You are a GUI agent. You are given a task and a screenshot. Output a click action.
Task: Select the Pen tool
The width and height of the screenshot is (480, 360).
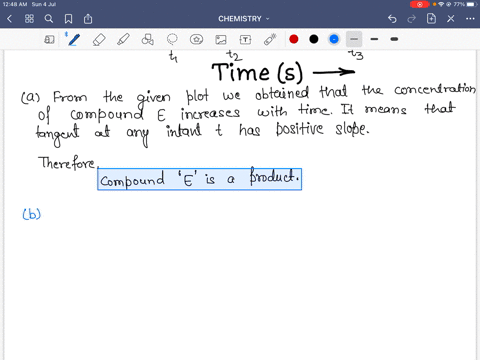tap(73, 39)
